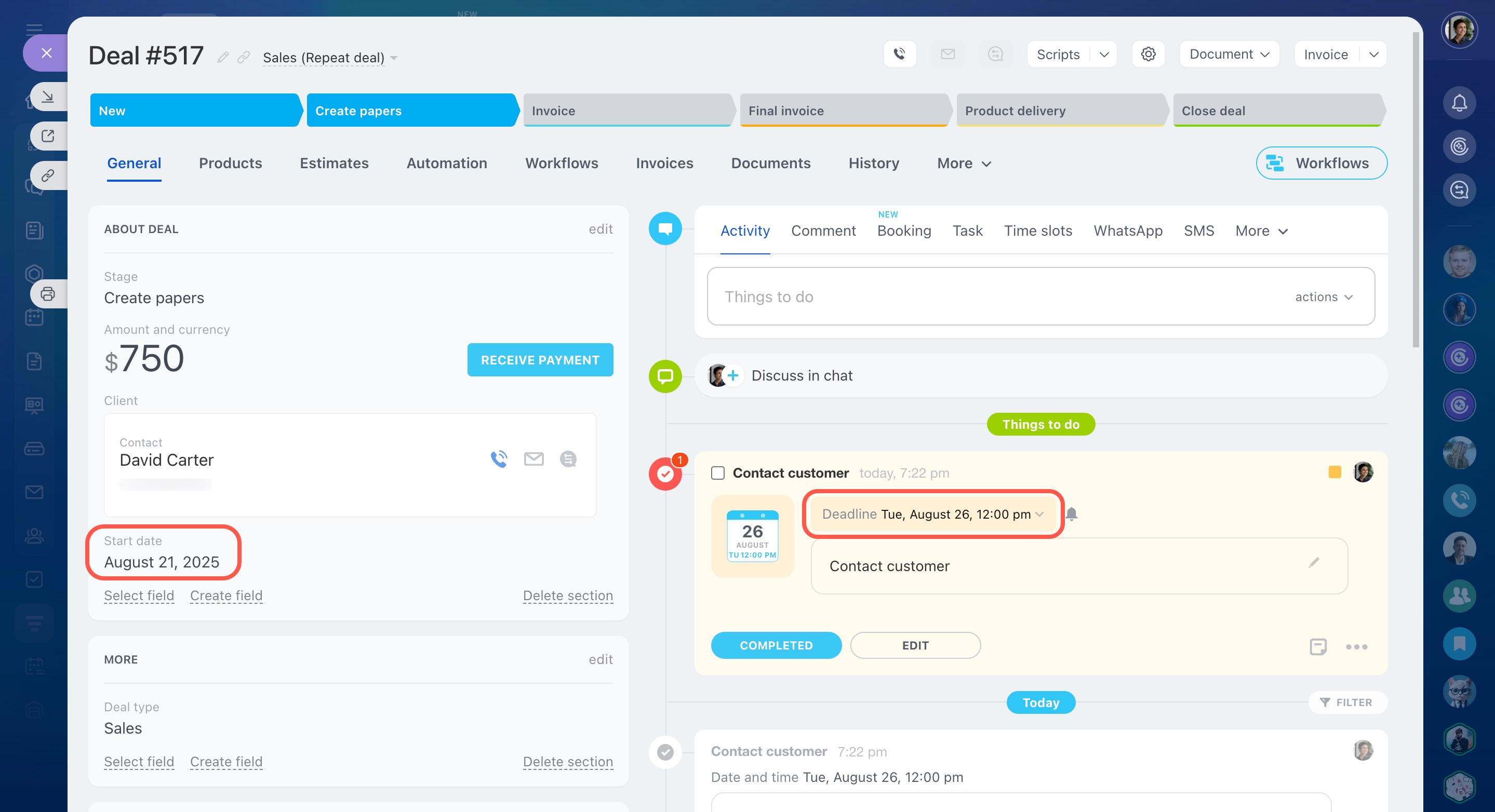Check the Contact customer checkbox
The height and width of the screenshot is (812, 1495).
(x=717, y=472)
